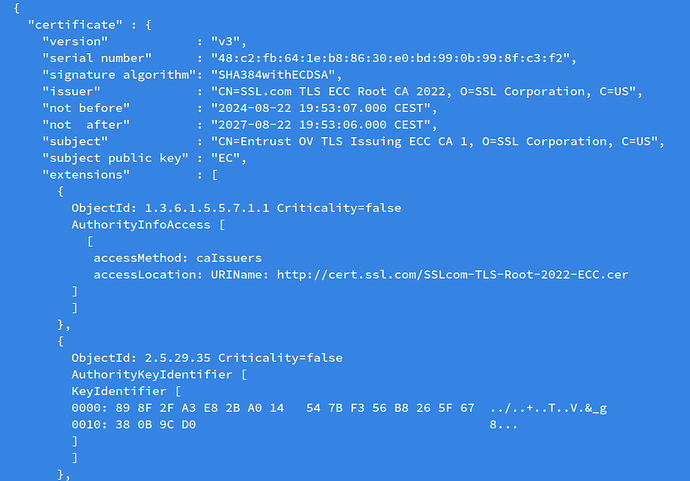The width and height of the screenshot is (690, 481).
Task: Click the accessMethod caIssuers line
Action: 178,258
